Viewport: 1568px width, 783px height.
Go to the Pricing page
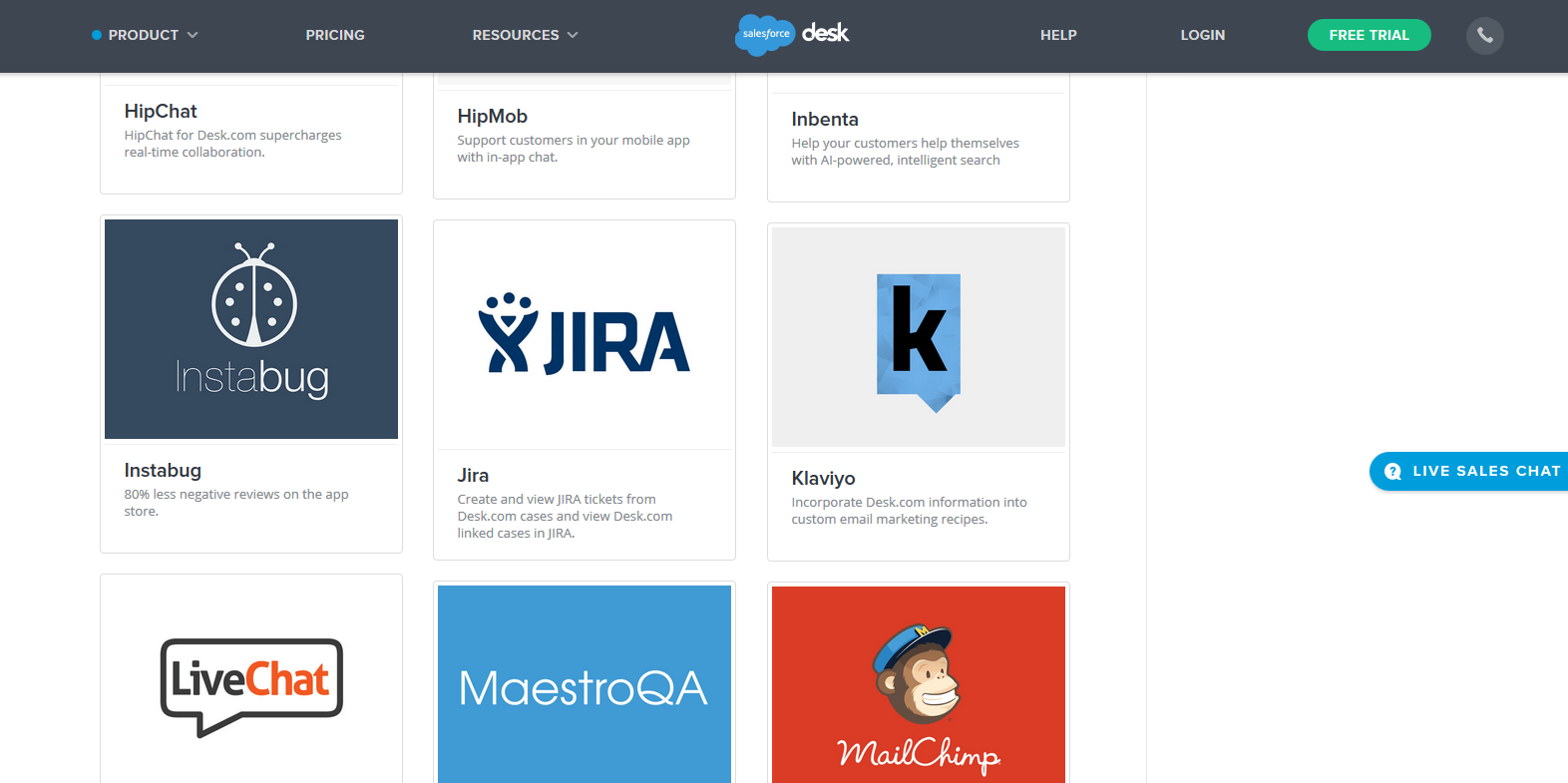[x=335, y=35]
